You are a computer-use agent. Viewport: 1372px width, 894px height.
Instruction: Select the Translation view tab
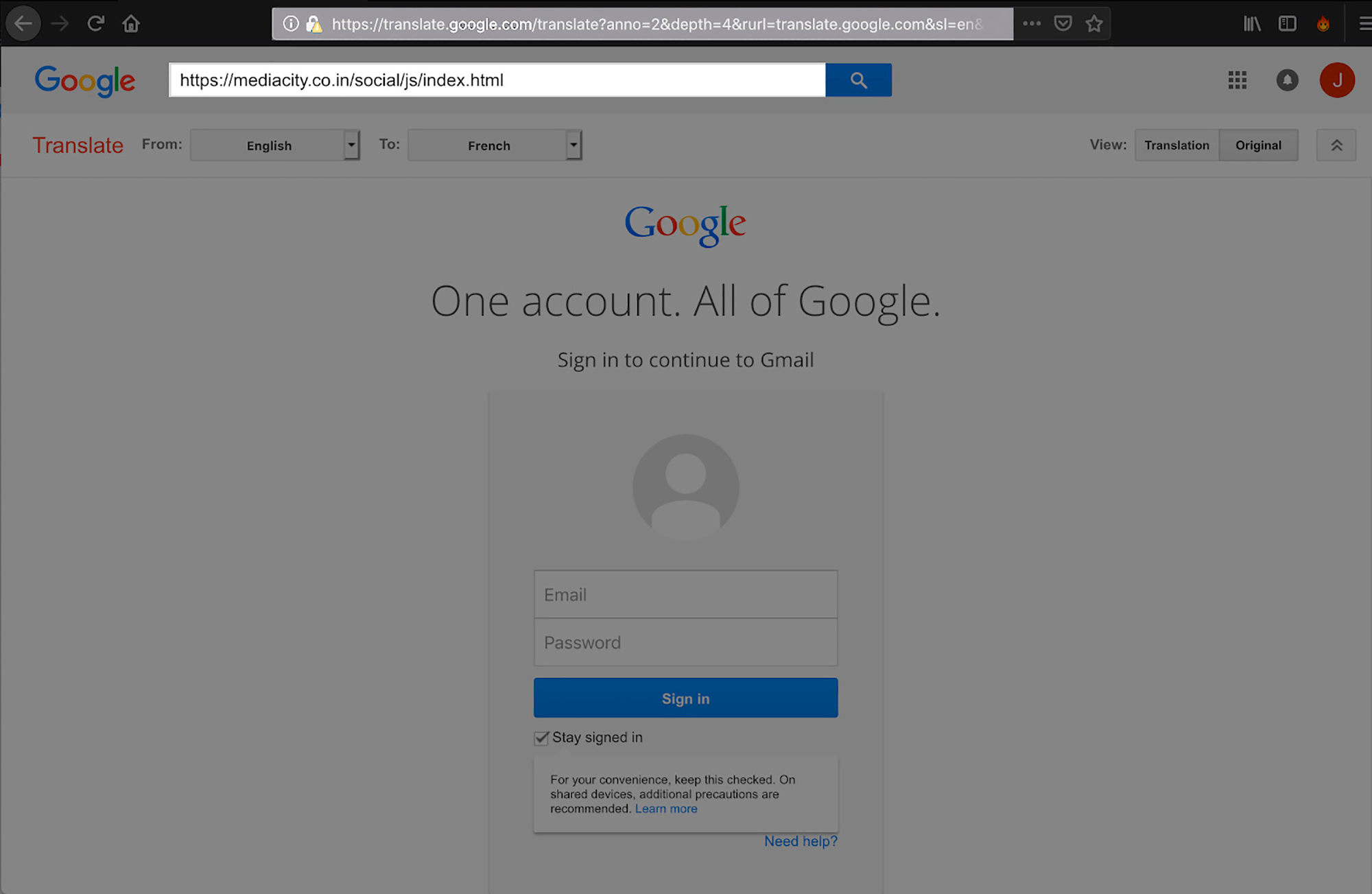[1176, 144]
